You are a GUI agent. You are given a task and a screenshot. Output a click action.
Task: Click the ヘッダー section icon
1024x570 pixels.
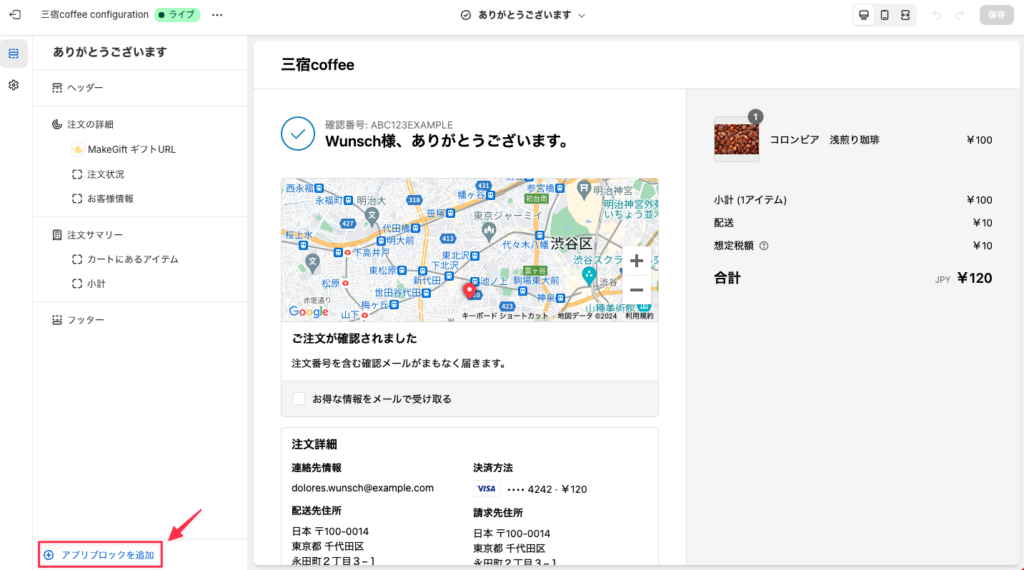click(x=57, y=87)
